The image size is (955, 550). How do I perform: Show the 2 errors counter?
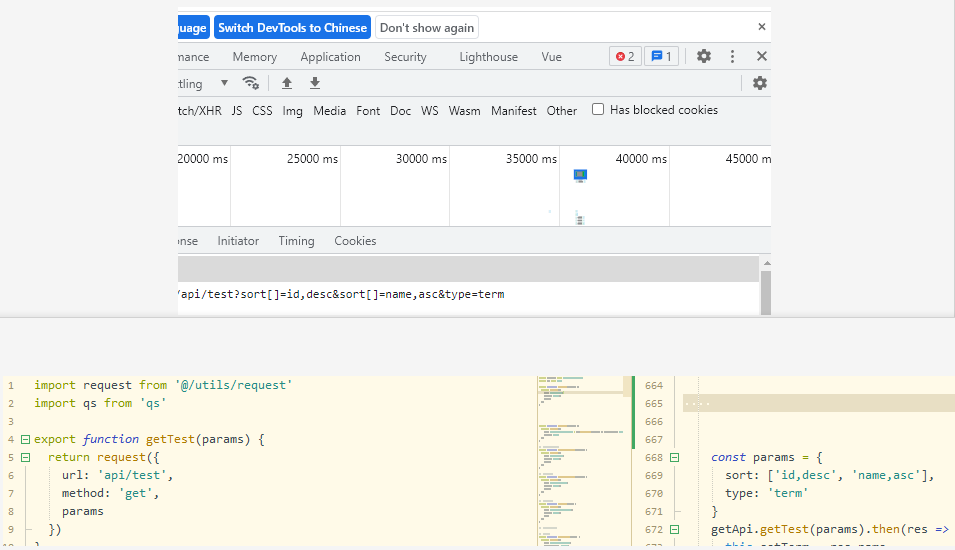[x=625, y=56]
